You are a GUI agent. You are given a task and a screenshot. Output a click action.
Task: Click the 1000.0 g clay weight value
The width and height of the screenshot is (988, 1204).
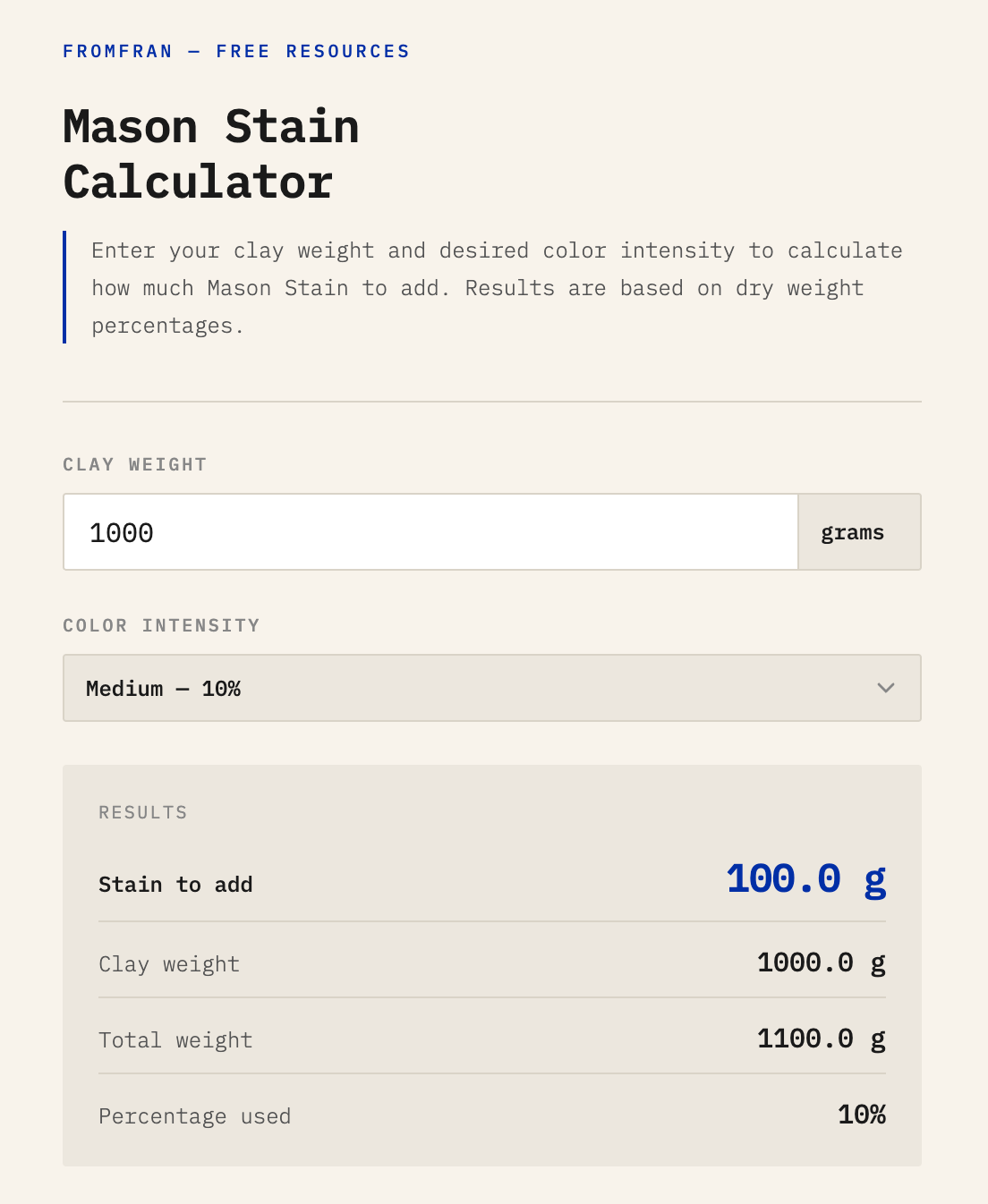821,962
